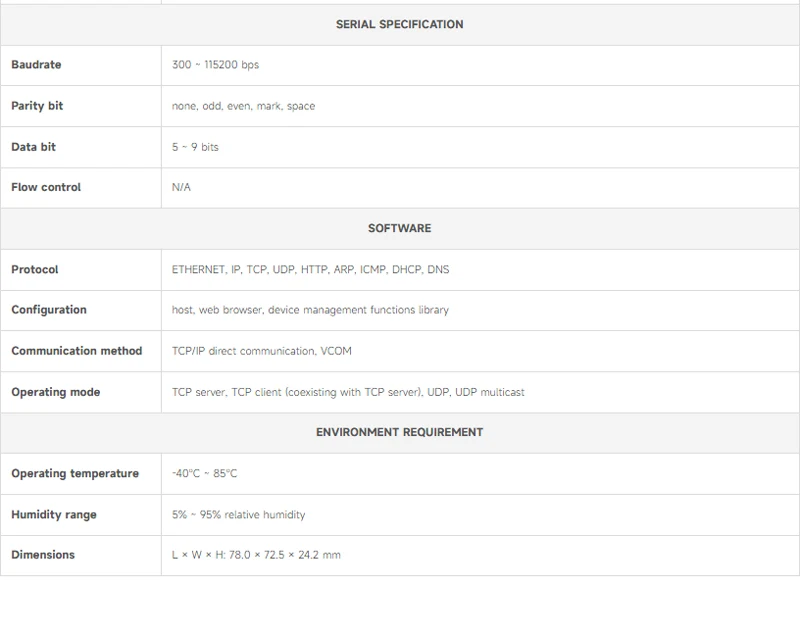Select the TCP/IP direct communication, VCOM value
Viewport: 800px width, 618px height.
(261, 351)
